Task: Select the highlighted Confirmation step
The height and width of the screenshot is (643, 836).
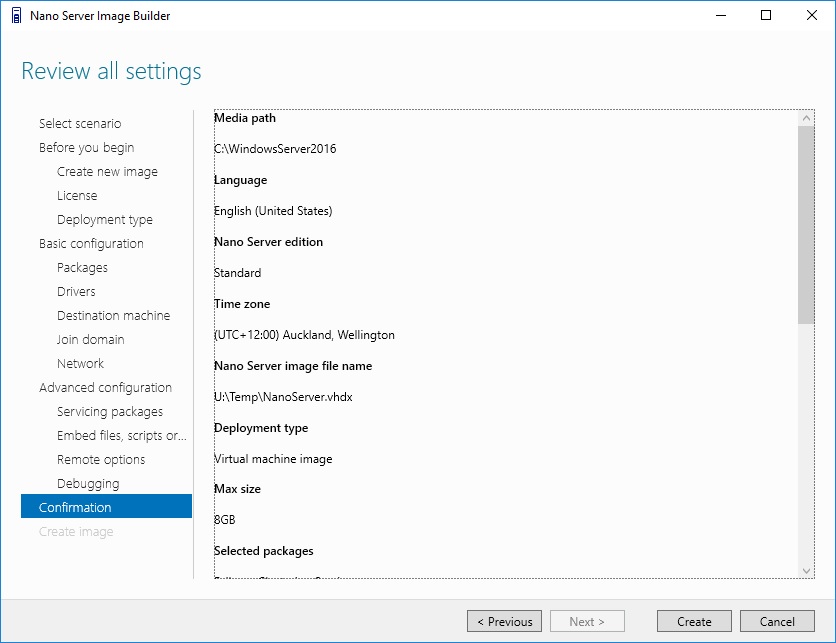Action: point(106,507)
